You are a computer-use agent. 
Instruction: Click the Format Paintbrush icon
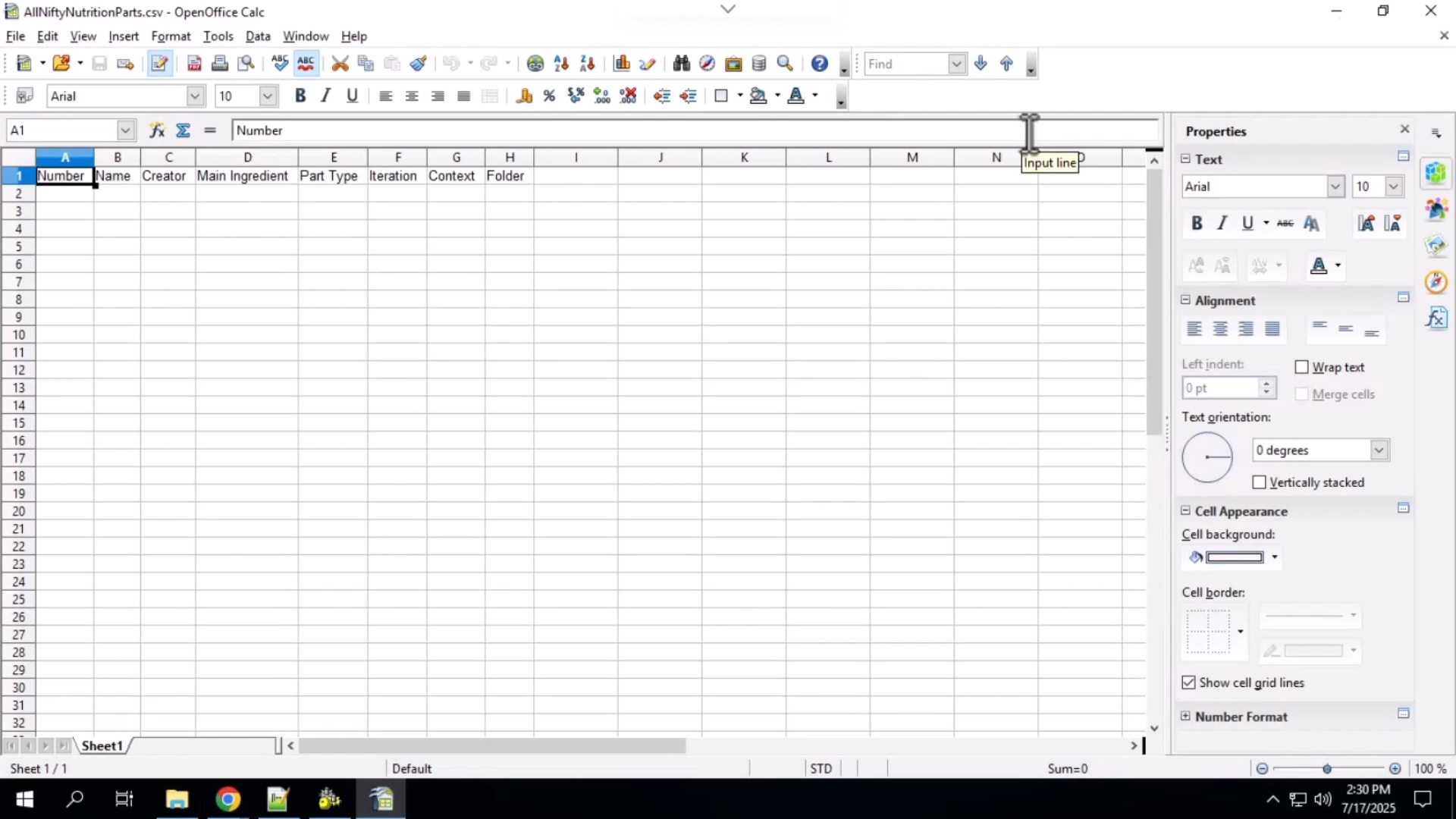(419, 64)
